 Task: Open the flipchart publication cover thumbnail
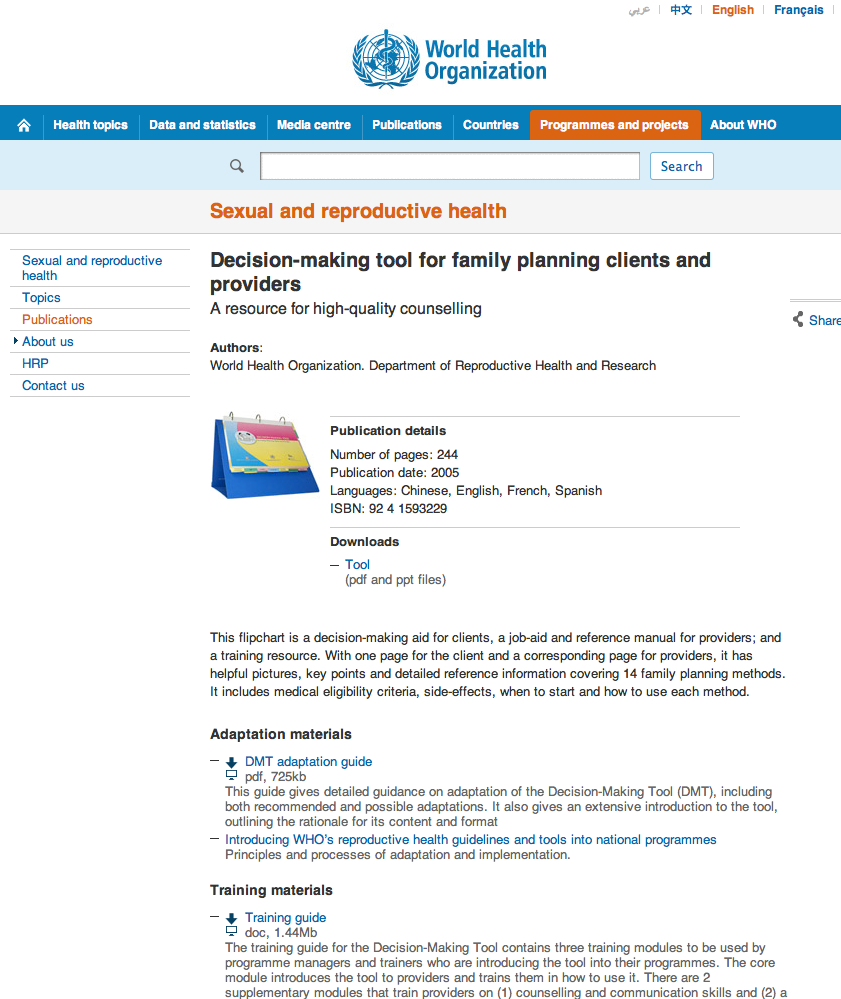pyautogui.click(x=264, y=455)
